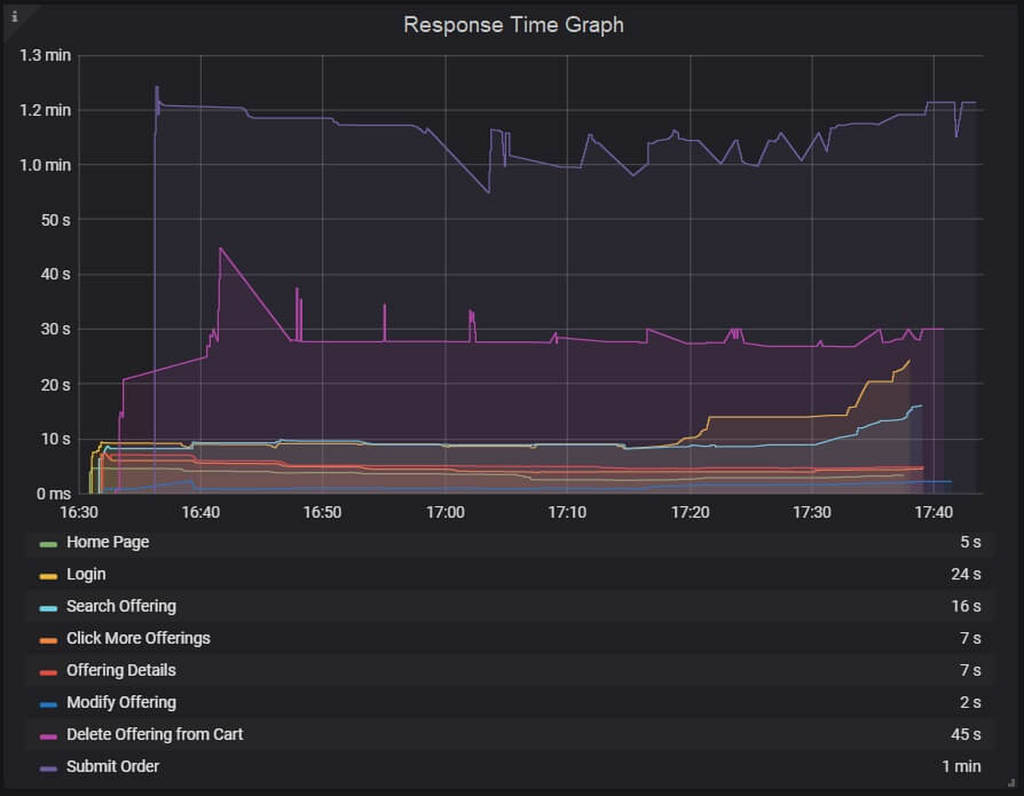Click the Delete Offering from Cart magenta swatch
The width and height of the screenshot is (1024, 796).
click(48, 736)
